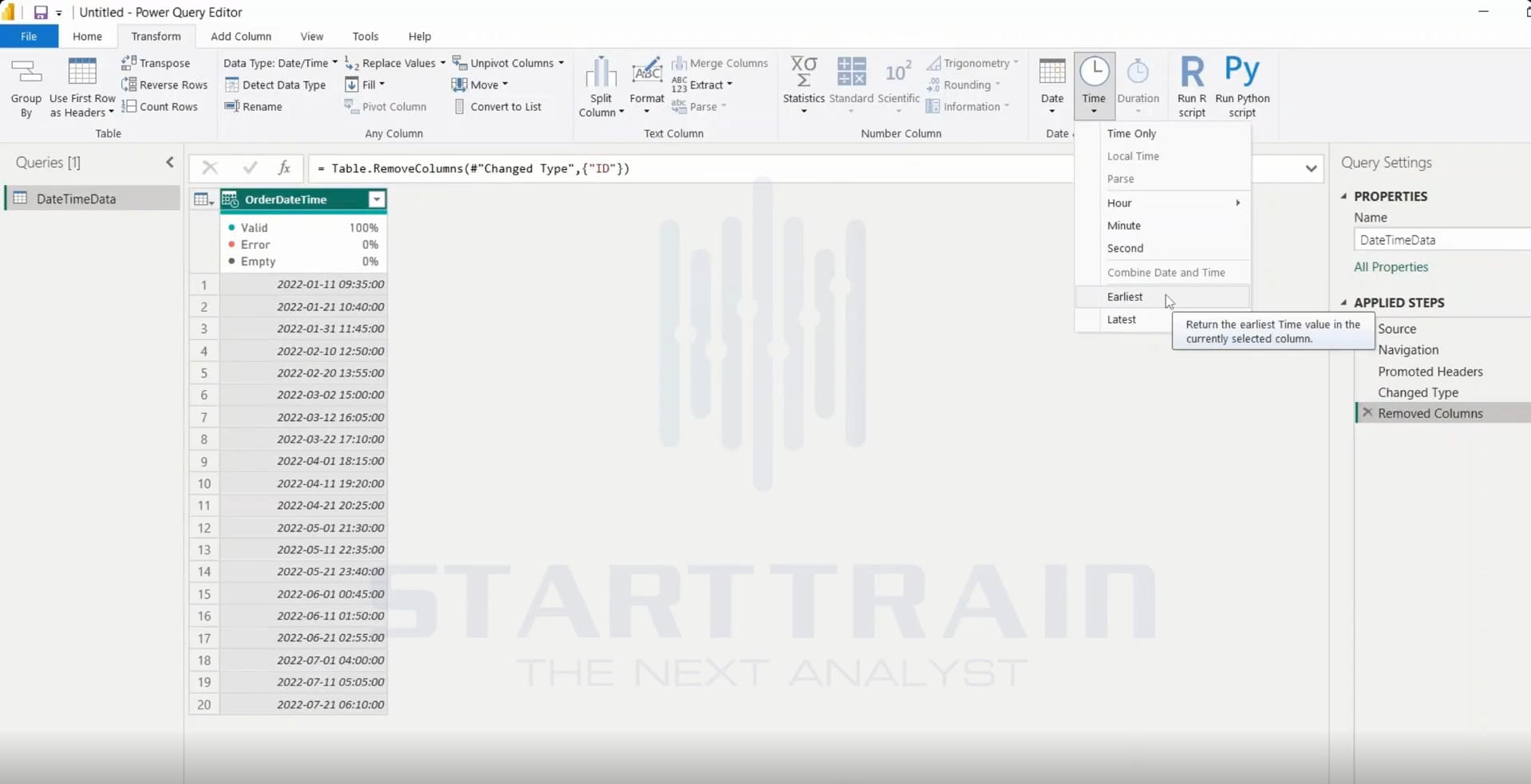Open the All Properties link
Viewport: 1531px width, 784px height.
coord(1391,267)
